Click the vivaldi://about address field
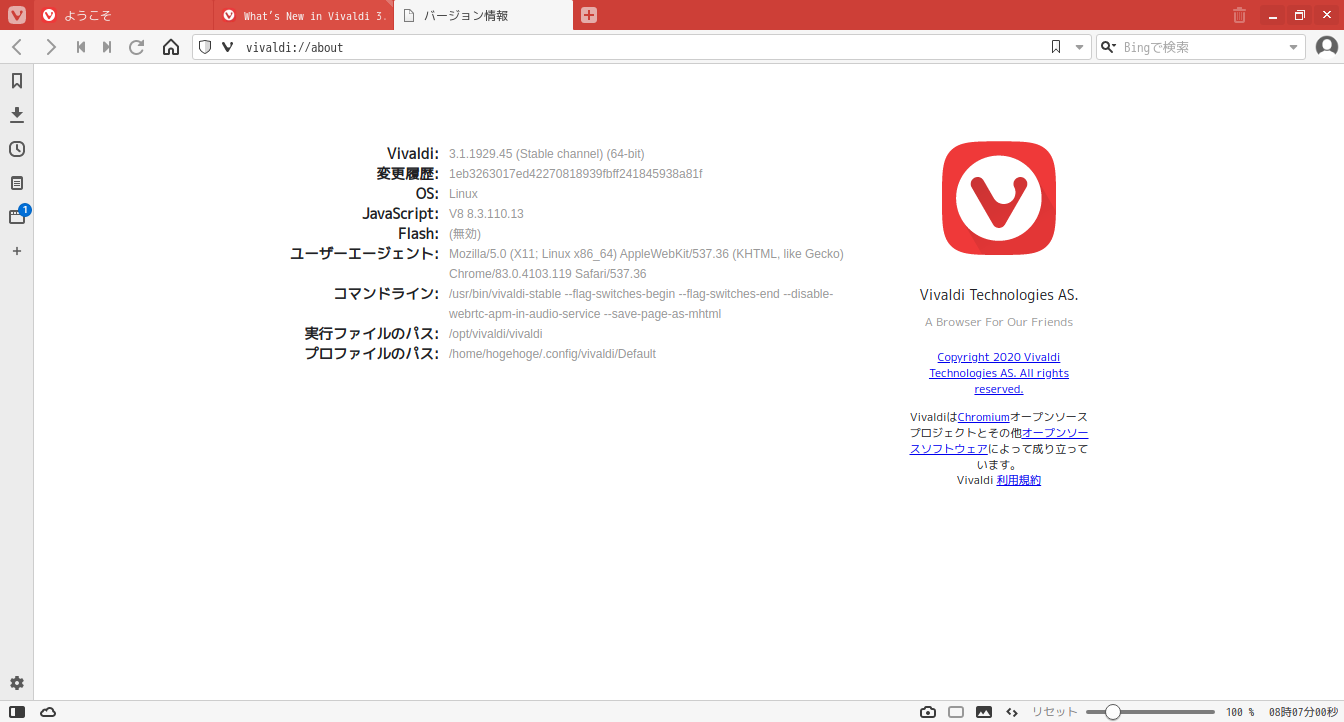 640,47
